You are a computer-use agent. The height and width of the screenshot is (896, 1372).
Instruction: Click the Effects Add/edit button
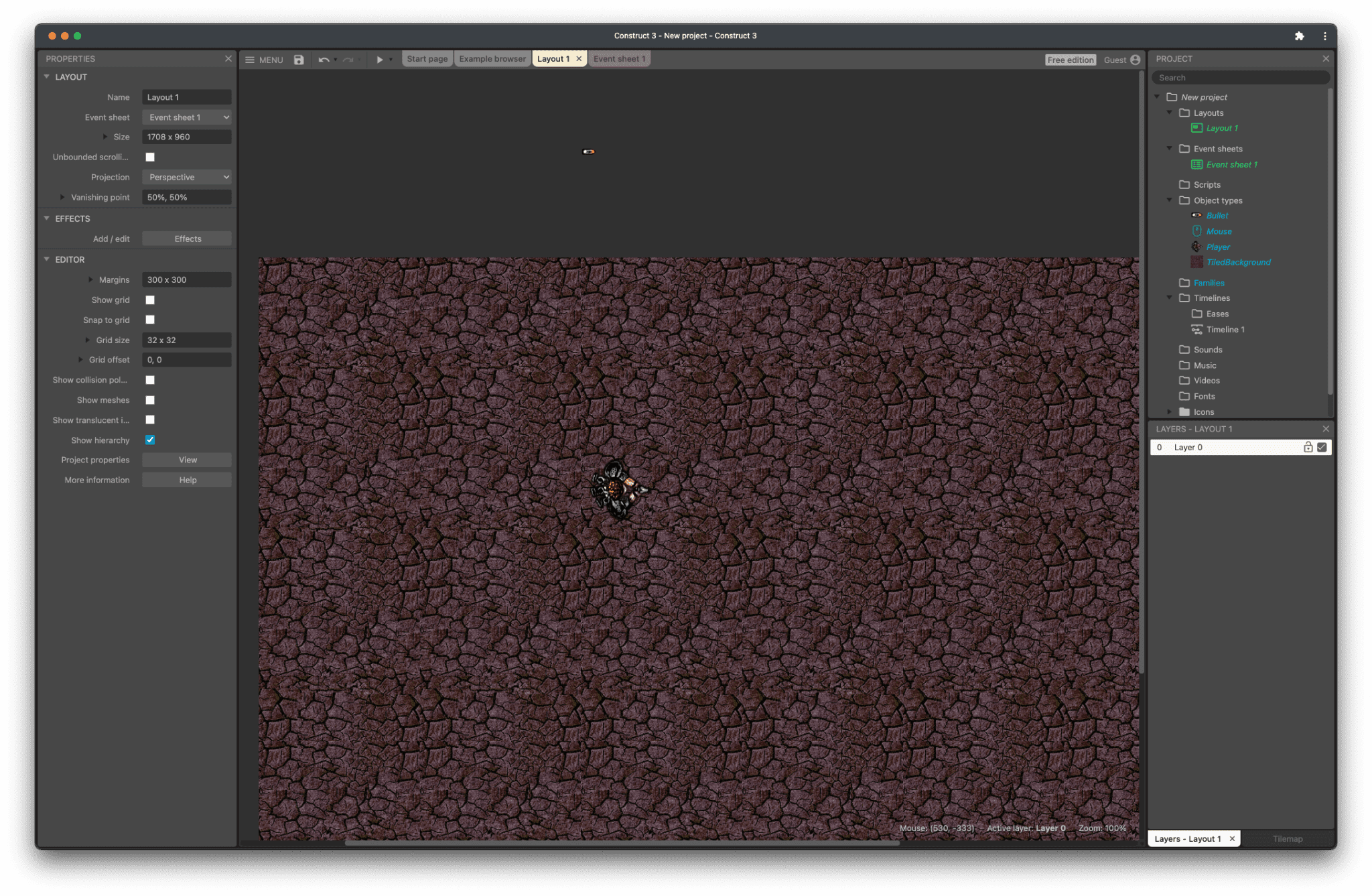point(187,238)
